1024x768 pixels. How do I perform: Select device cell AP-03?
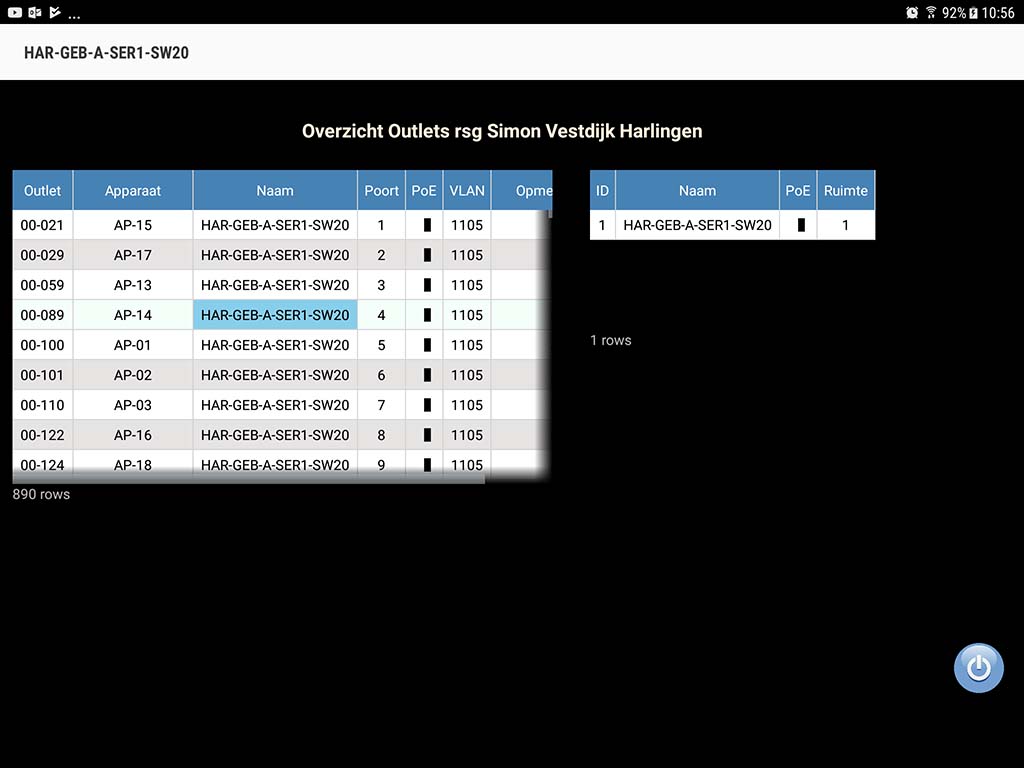133,406
